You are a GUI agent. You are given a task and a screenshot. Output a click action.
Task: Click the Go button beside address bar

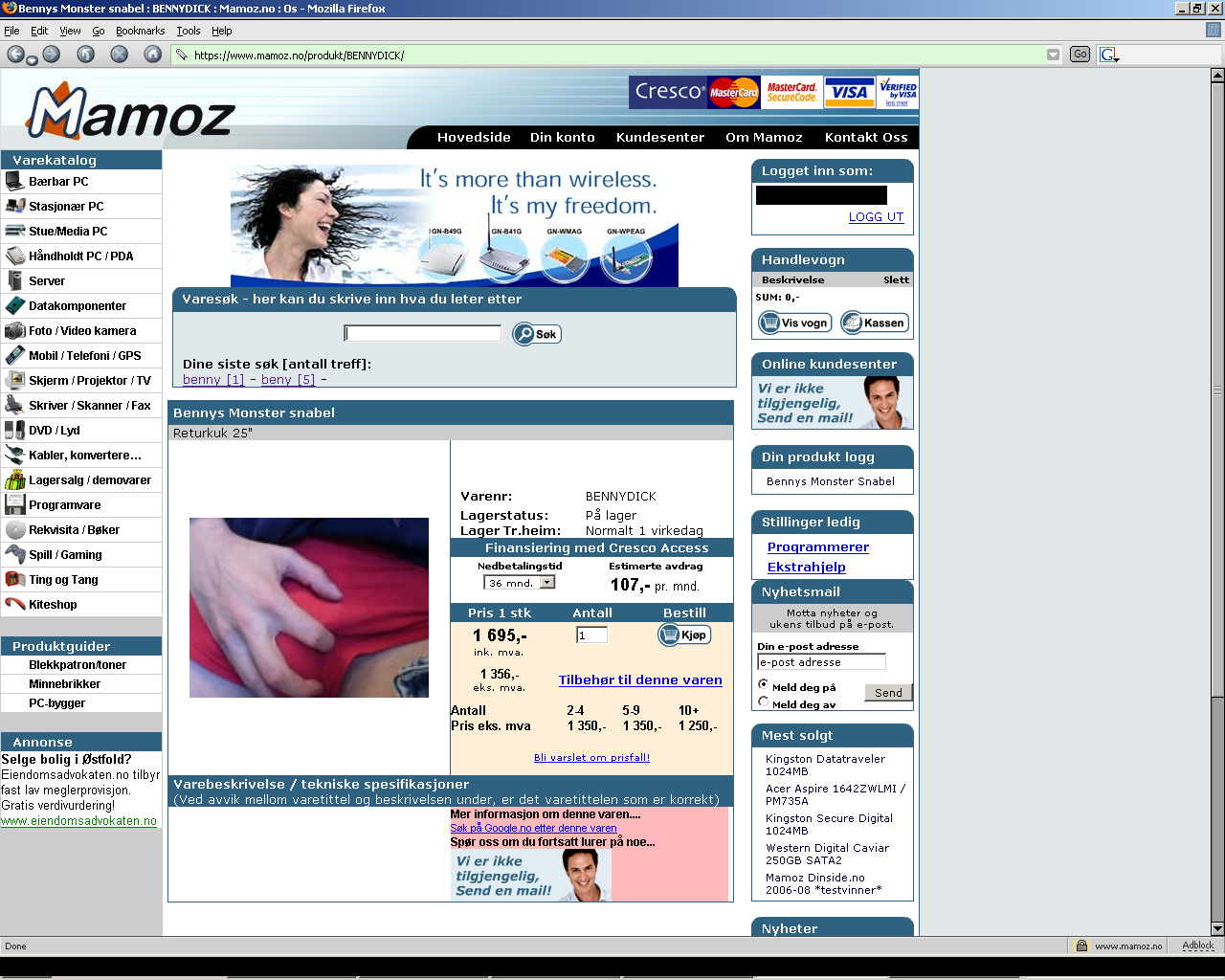pos(1080,55)
